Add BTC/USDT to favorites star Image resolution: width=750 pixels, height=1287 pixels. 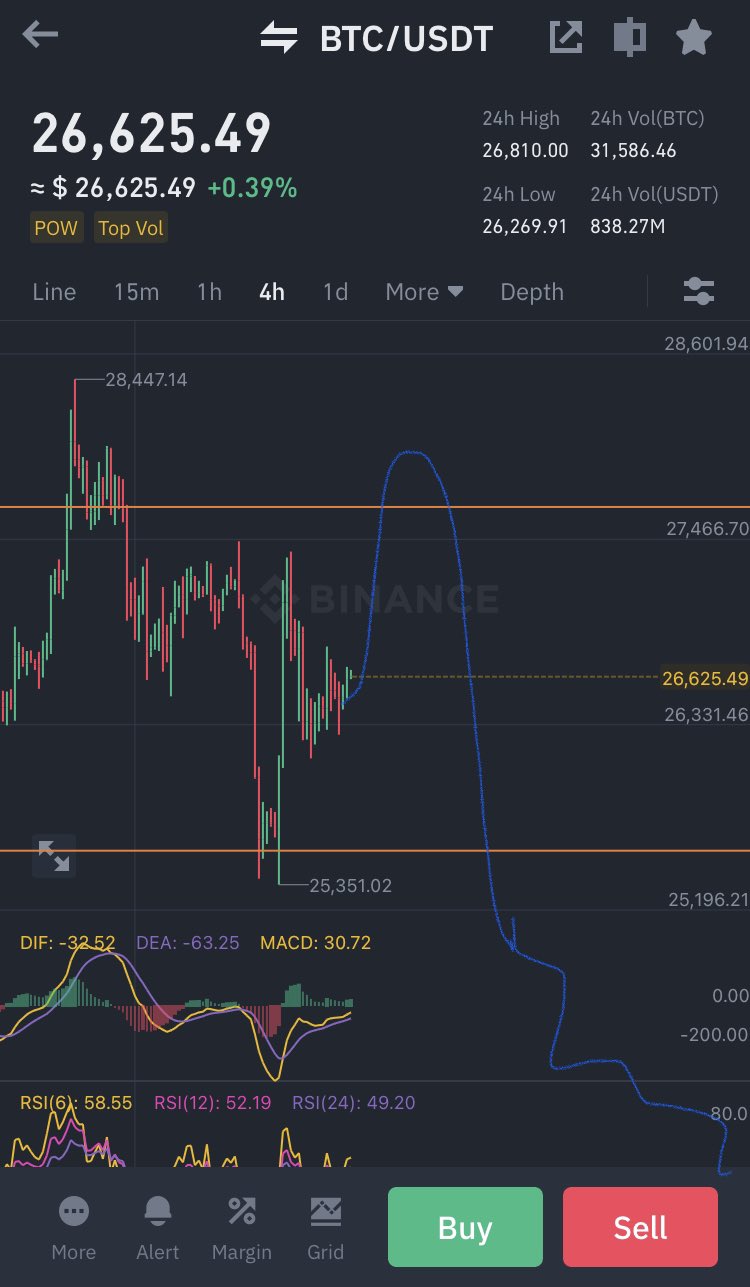point(693,38)
